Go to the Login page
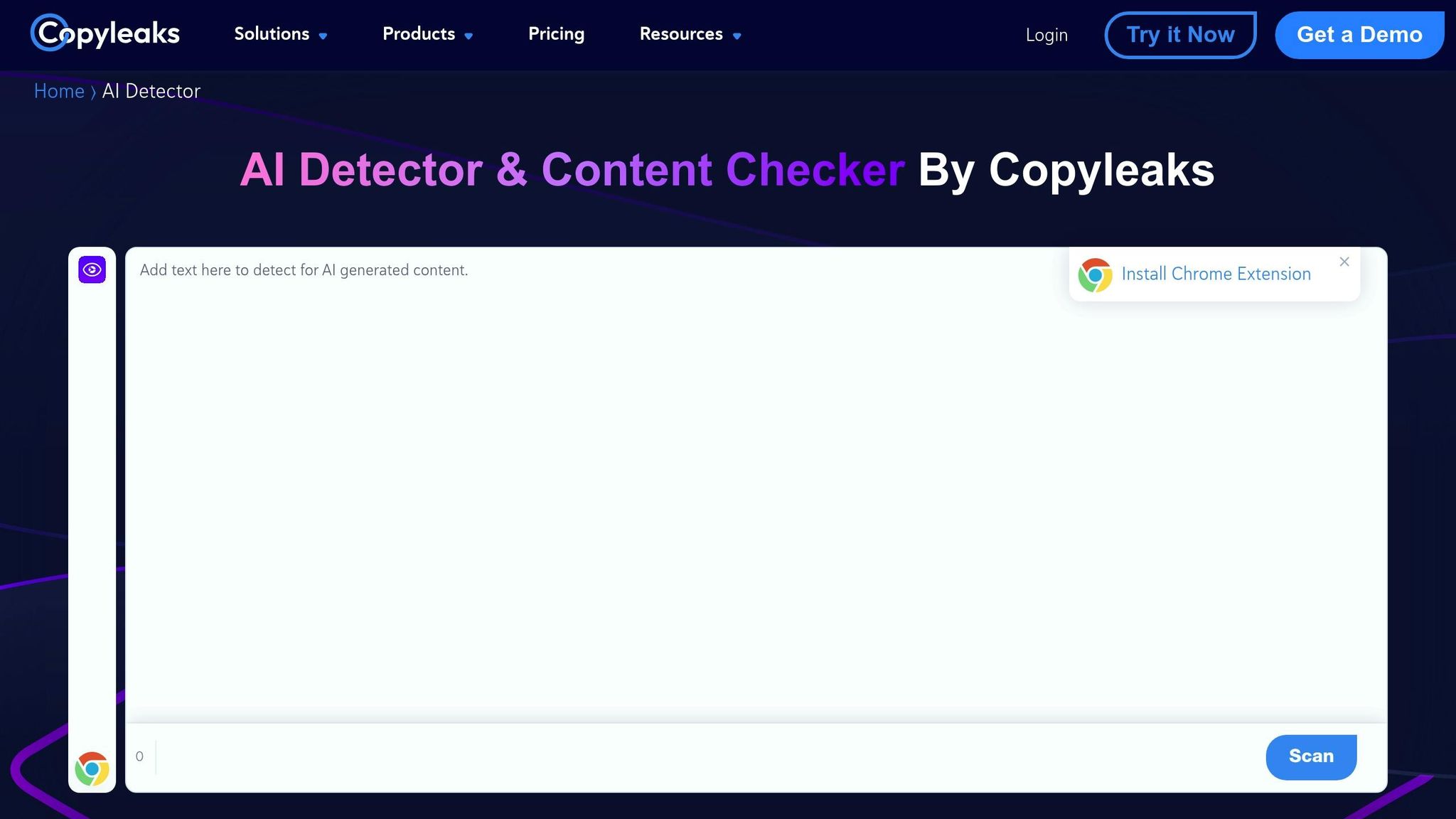 click(x=1046, y=35)
